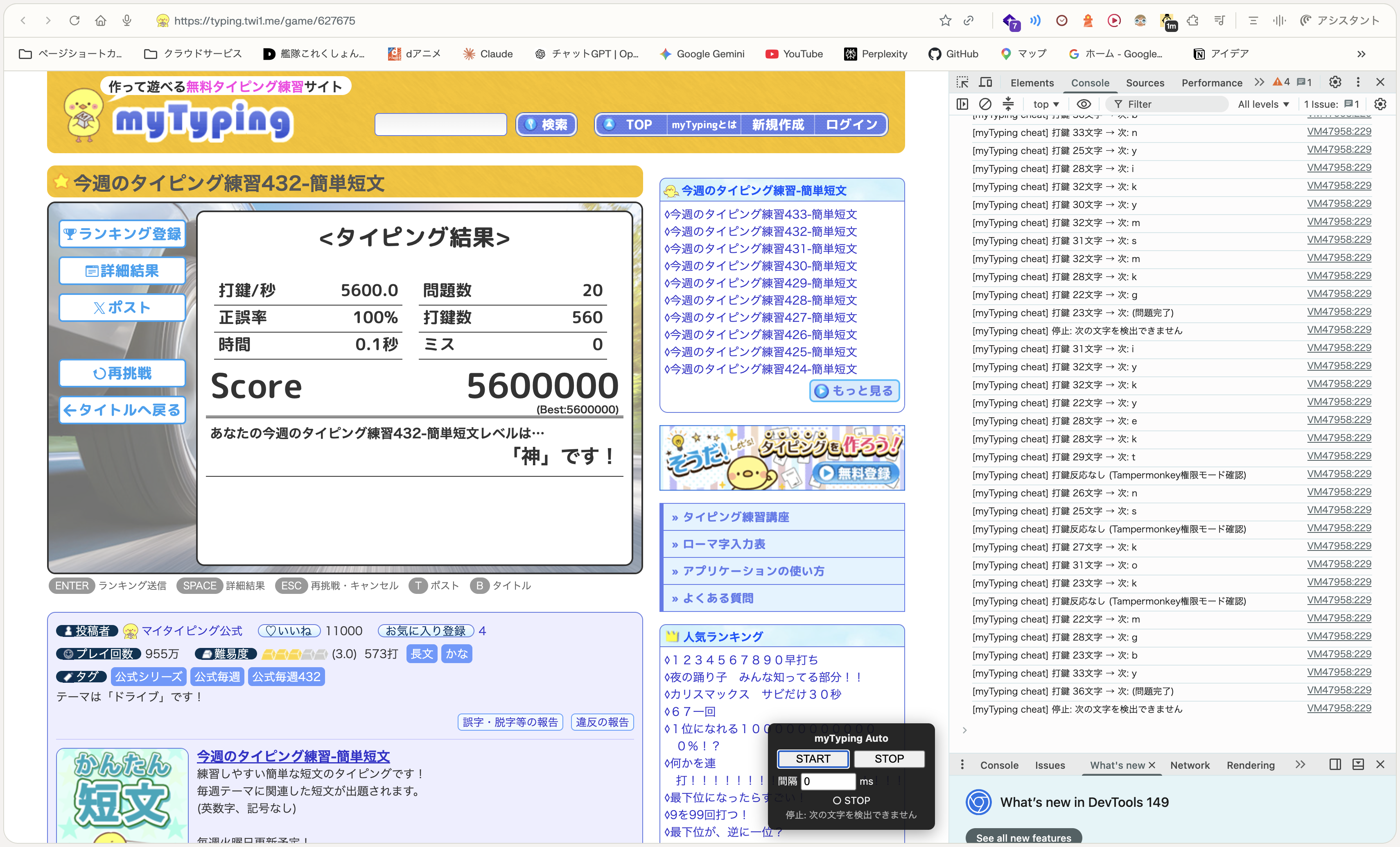Image resolution: width=1400 pixels, height=847 pixels.
Task: Expand more drawer tabs chevron
Action: coord(1300,765)
